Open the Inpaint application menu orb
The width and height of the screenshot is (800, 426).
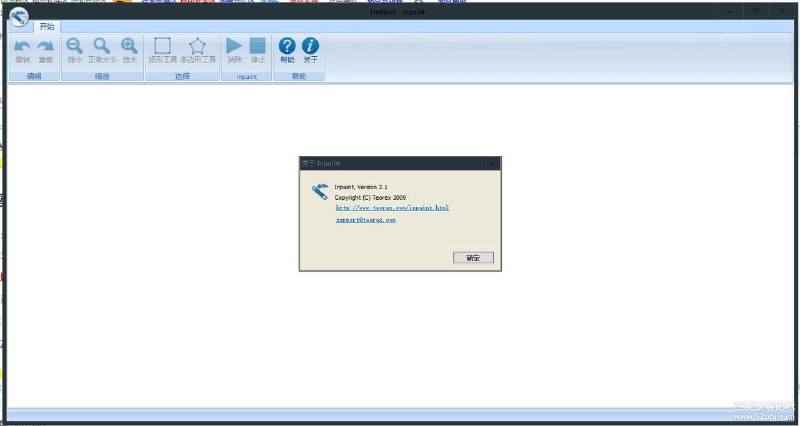19,17
